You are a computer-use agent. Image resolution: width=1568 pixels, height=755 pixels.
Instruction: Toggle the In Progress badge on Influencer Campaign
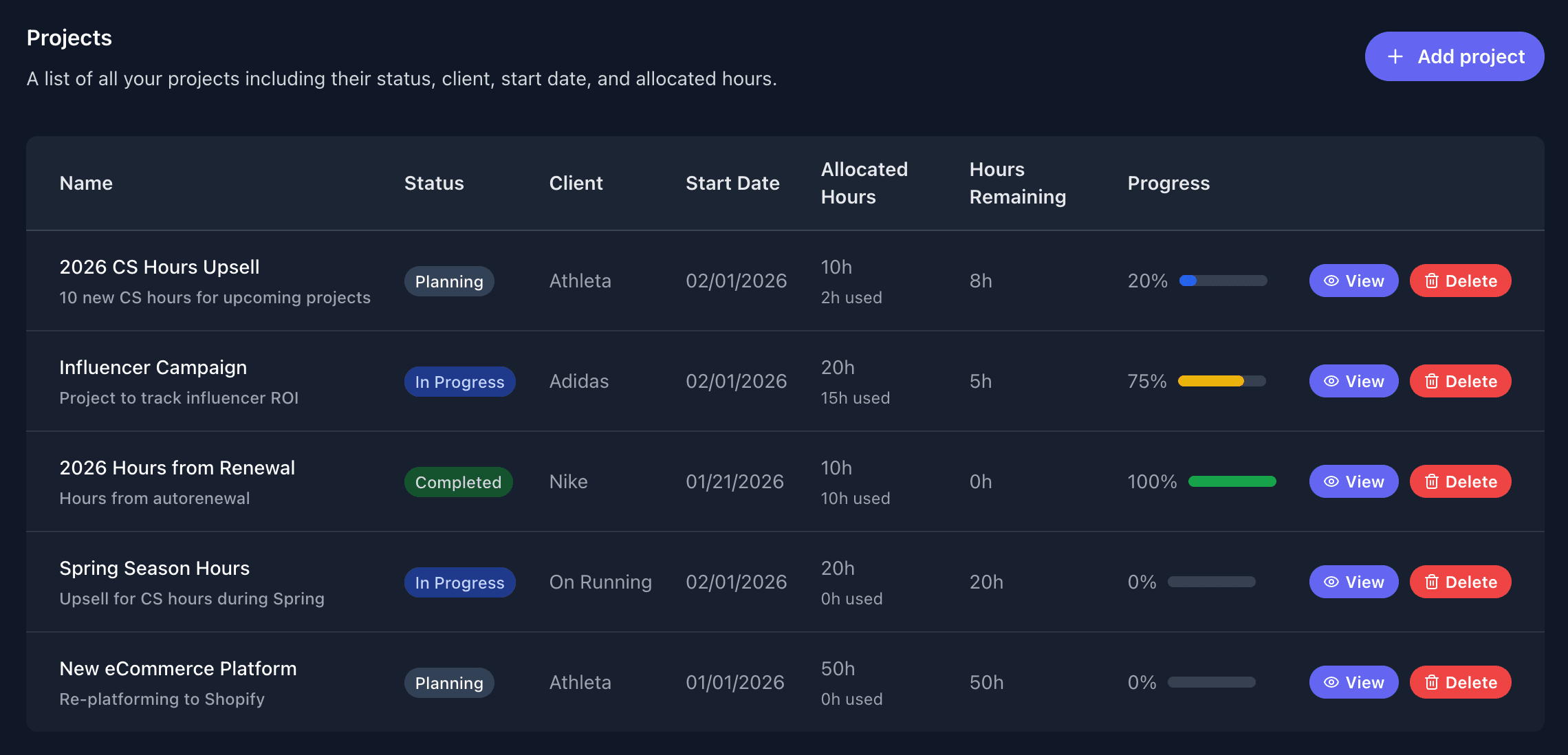(x=459, y=381)
